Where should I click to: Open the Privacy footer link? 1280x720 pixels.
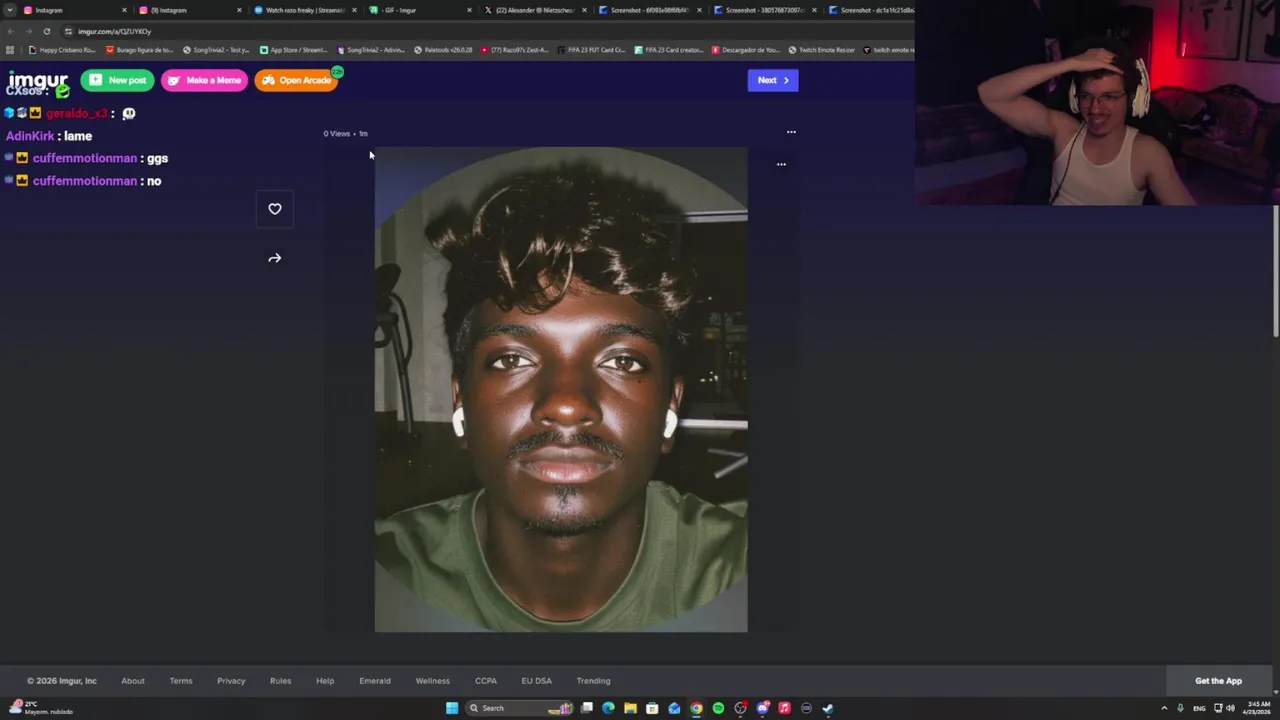click(231, 681)
